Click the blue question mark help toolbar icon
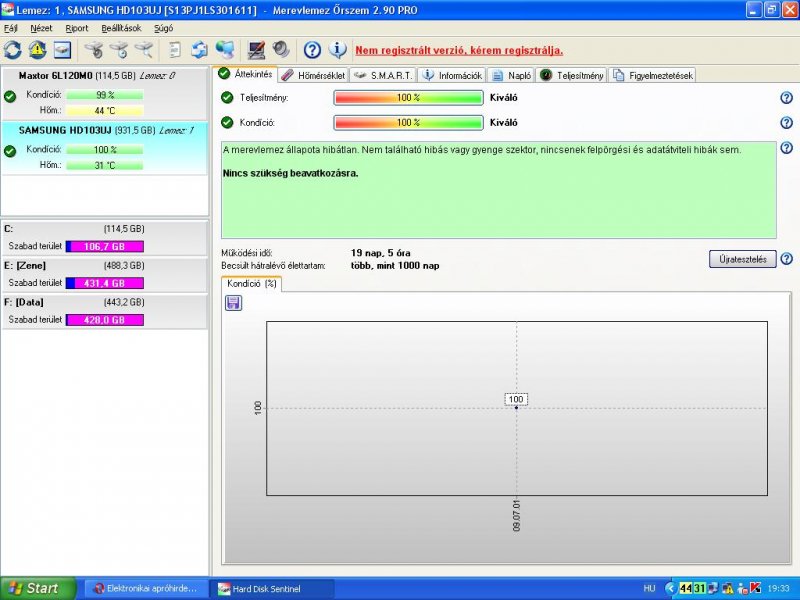 click(312, 50)
